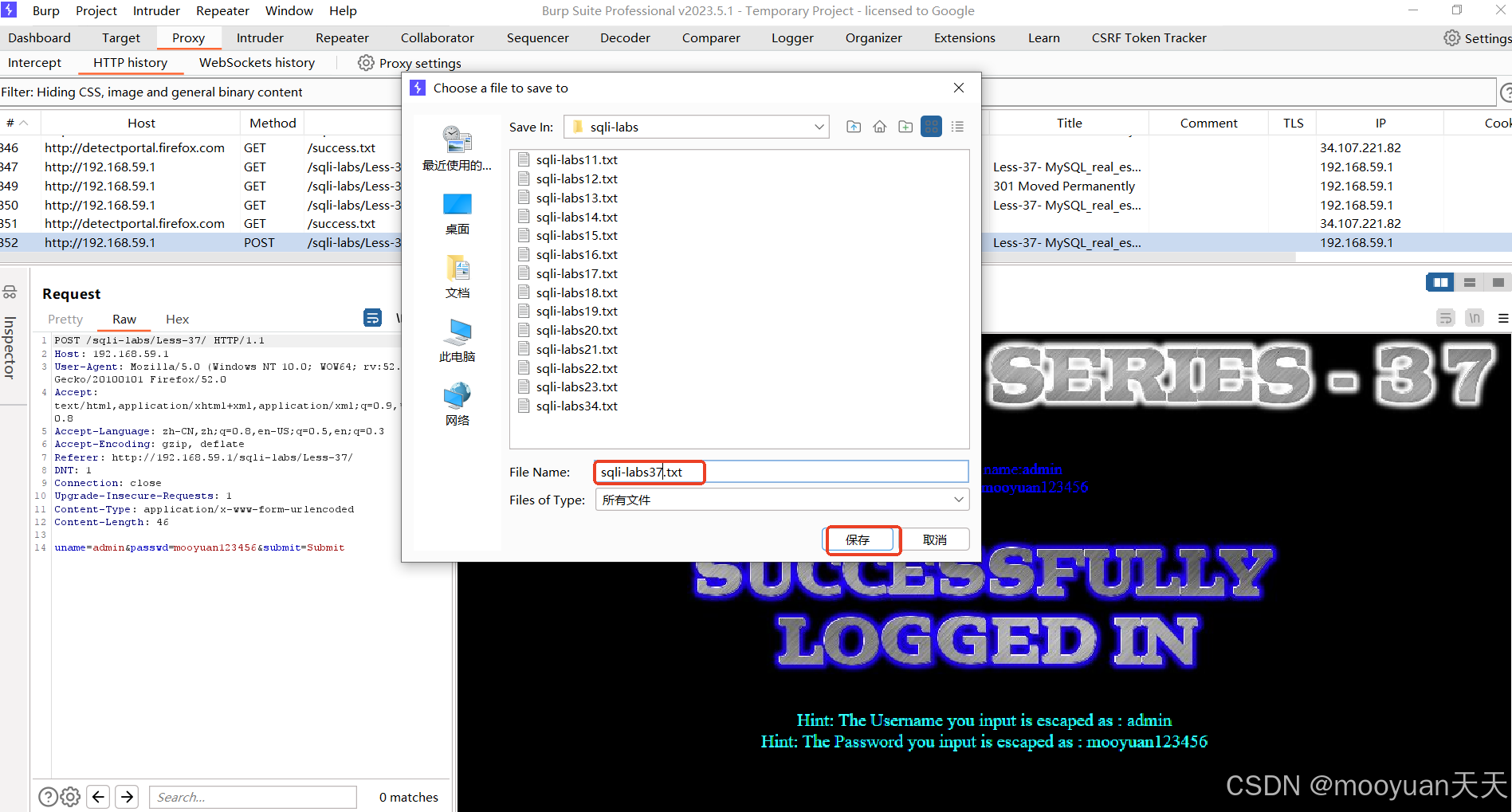
Task: Switch save dialog to the icons grid view
Action: coord(931,127)
